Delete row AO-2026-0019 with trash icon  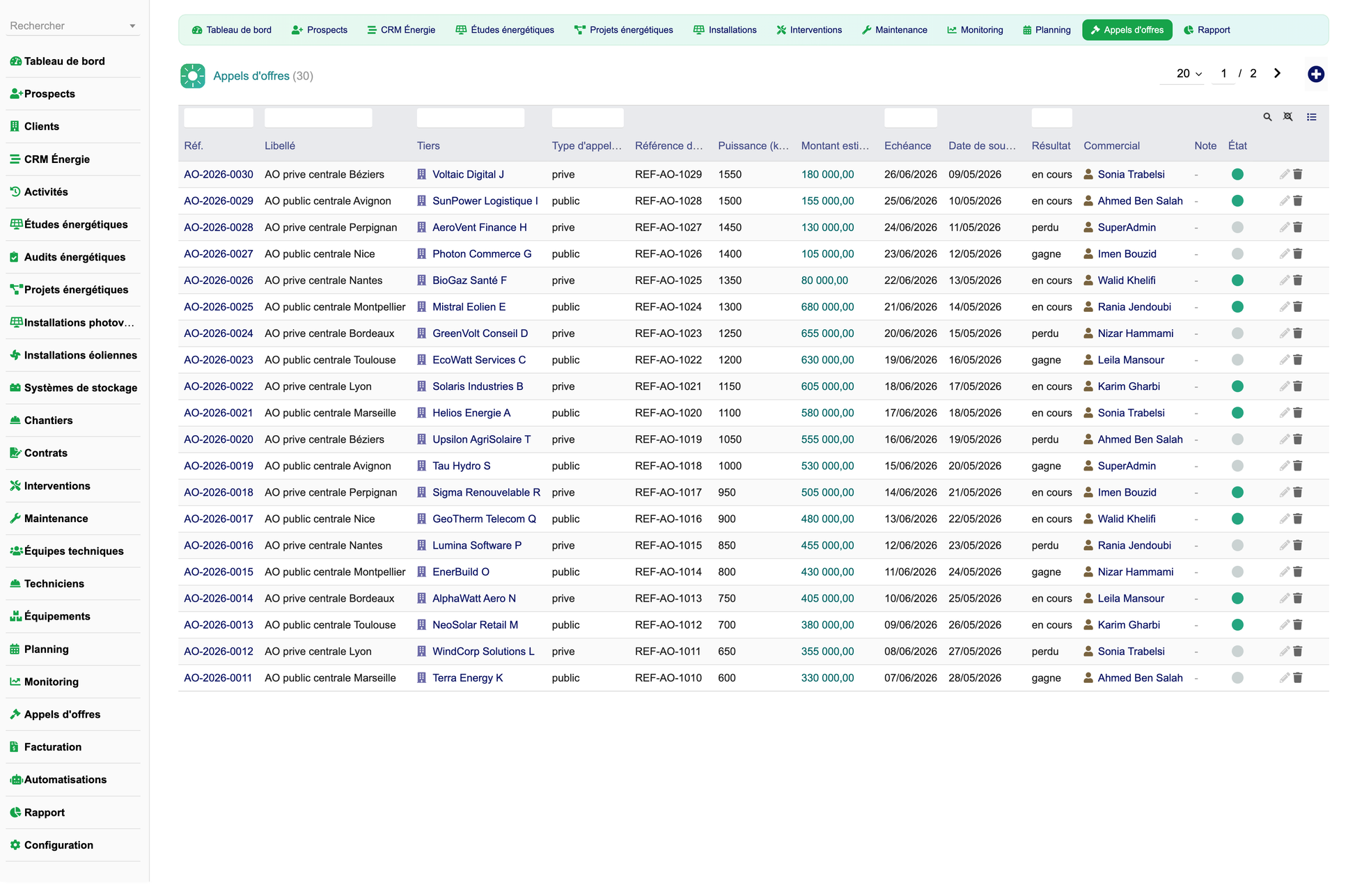[1298, 466]
